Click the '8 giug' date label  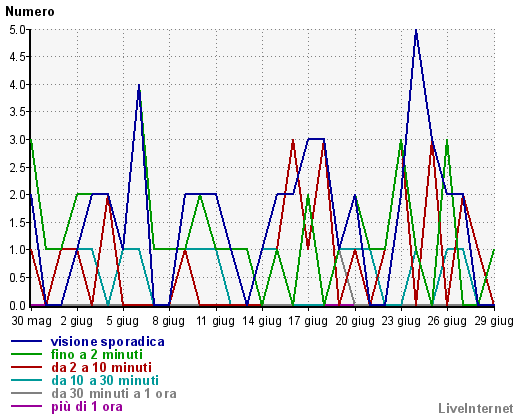coord(169,321)
